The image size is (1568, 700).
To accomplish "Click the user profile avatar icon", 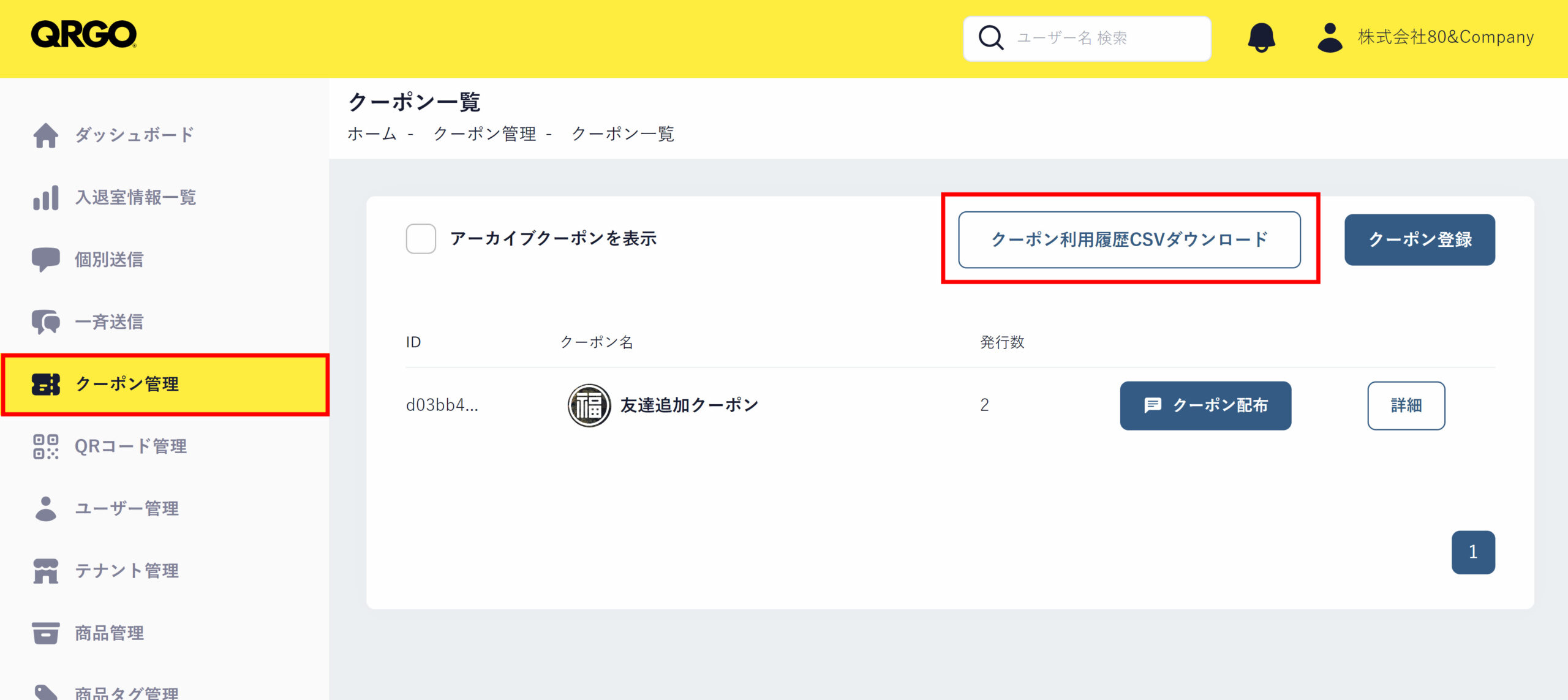I will [x=1329, y=37].
